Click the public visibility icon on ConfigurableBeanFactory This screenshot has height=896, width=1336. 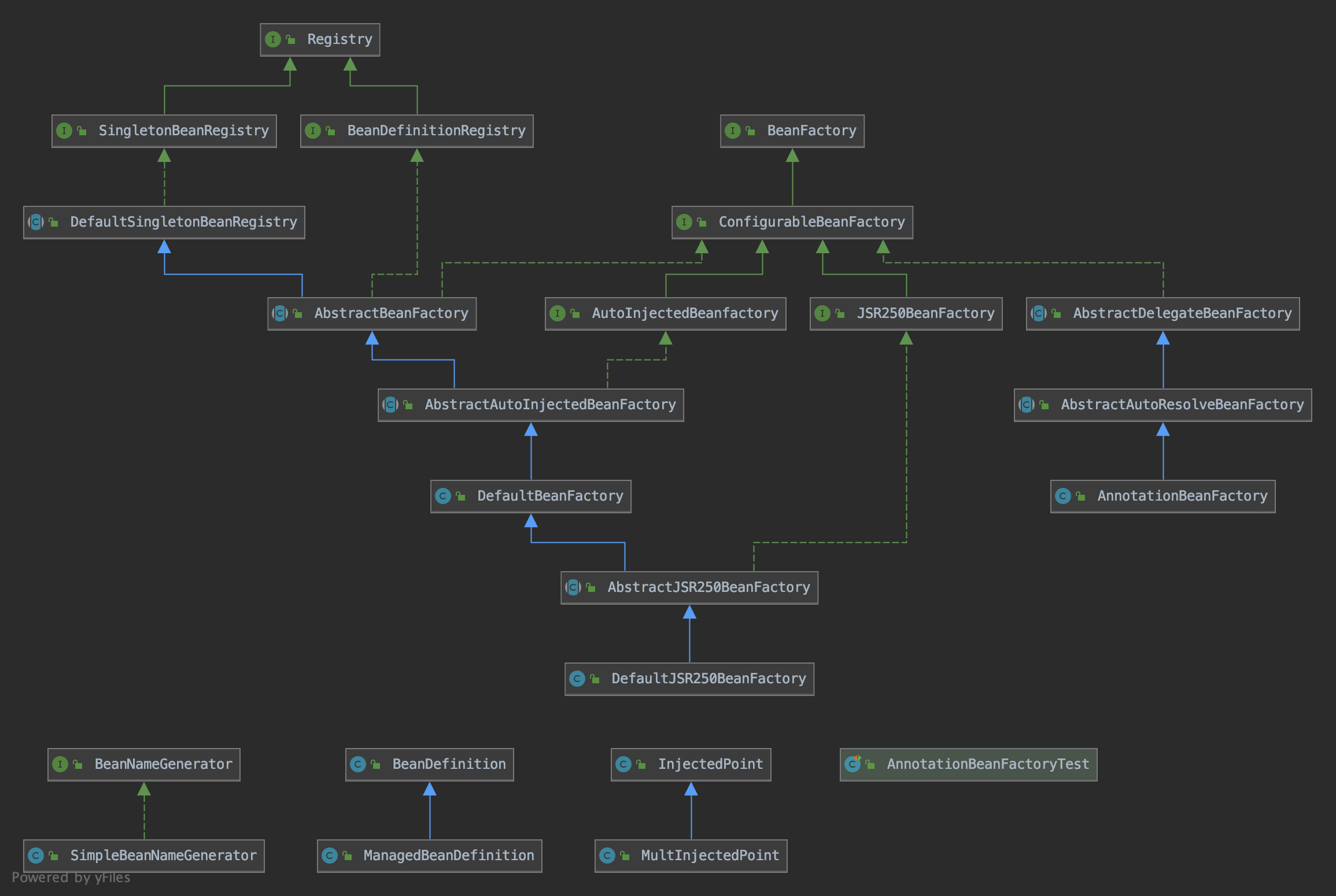click(702, 222)
